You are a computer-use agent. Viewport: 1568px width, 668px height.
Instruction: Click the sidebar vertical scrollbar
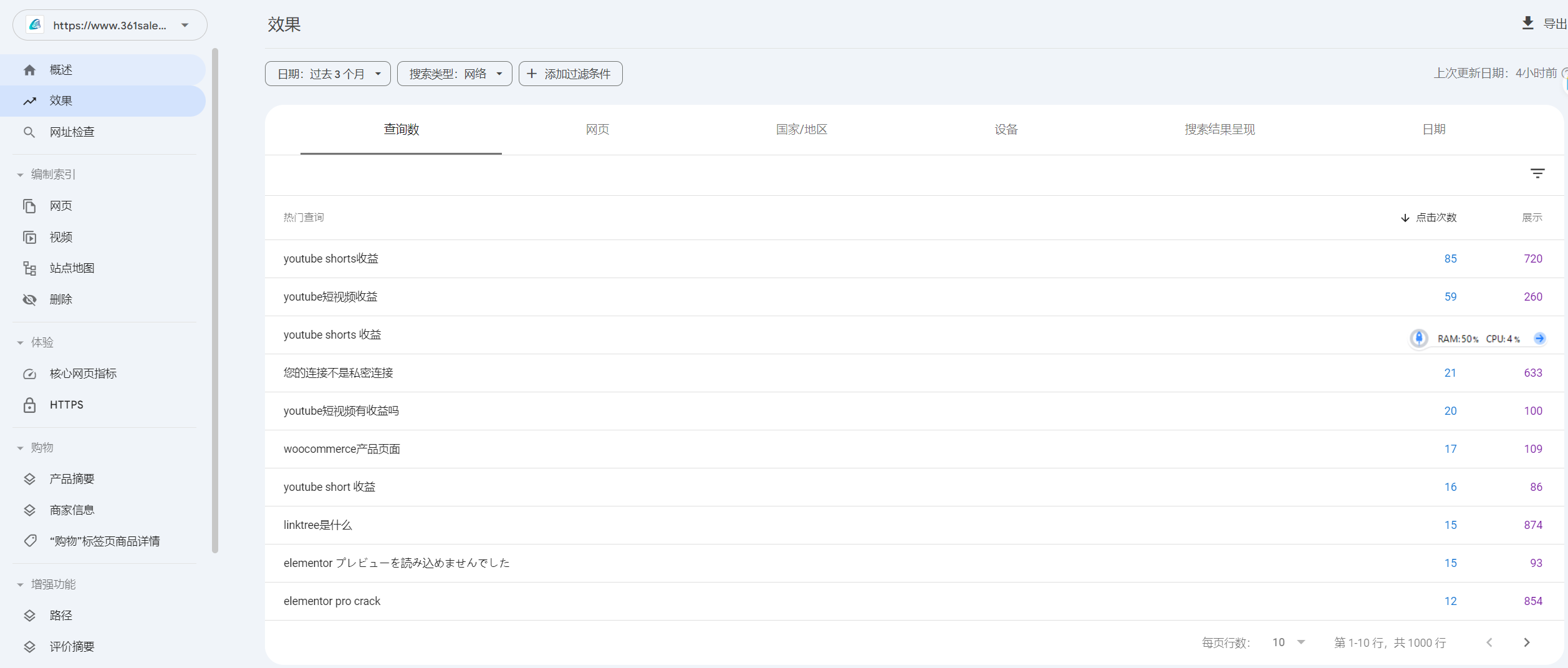click(215, 299)
